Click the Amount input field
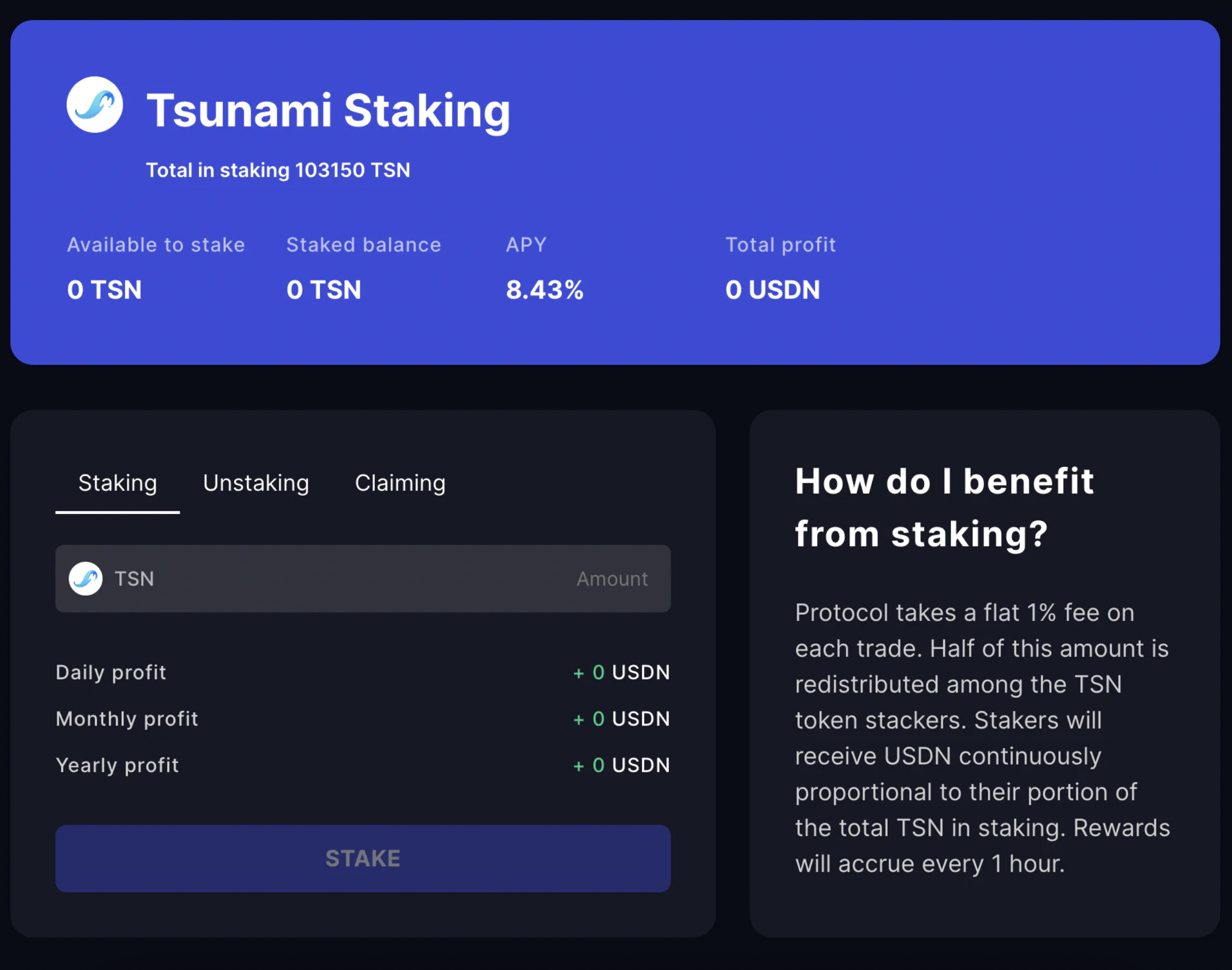This screenshot has width=1232, height=970. point(611,579)
